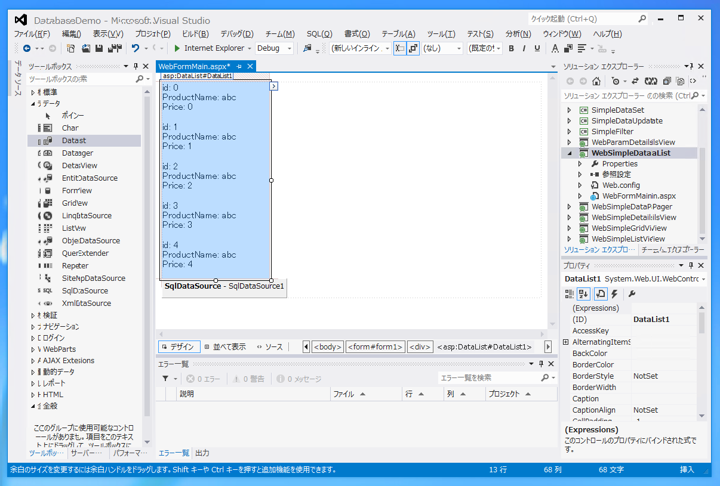Click Solution Explorer view code icon
The width and height of the screenshot is (720, 486).
pyautogui.click(x=693, y=81)
